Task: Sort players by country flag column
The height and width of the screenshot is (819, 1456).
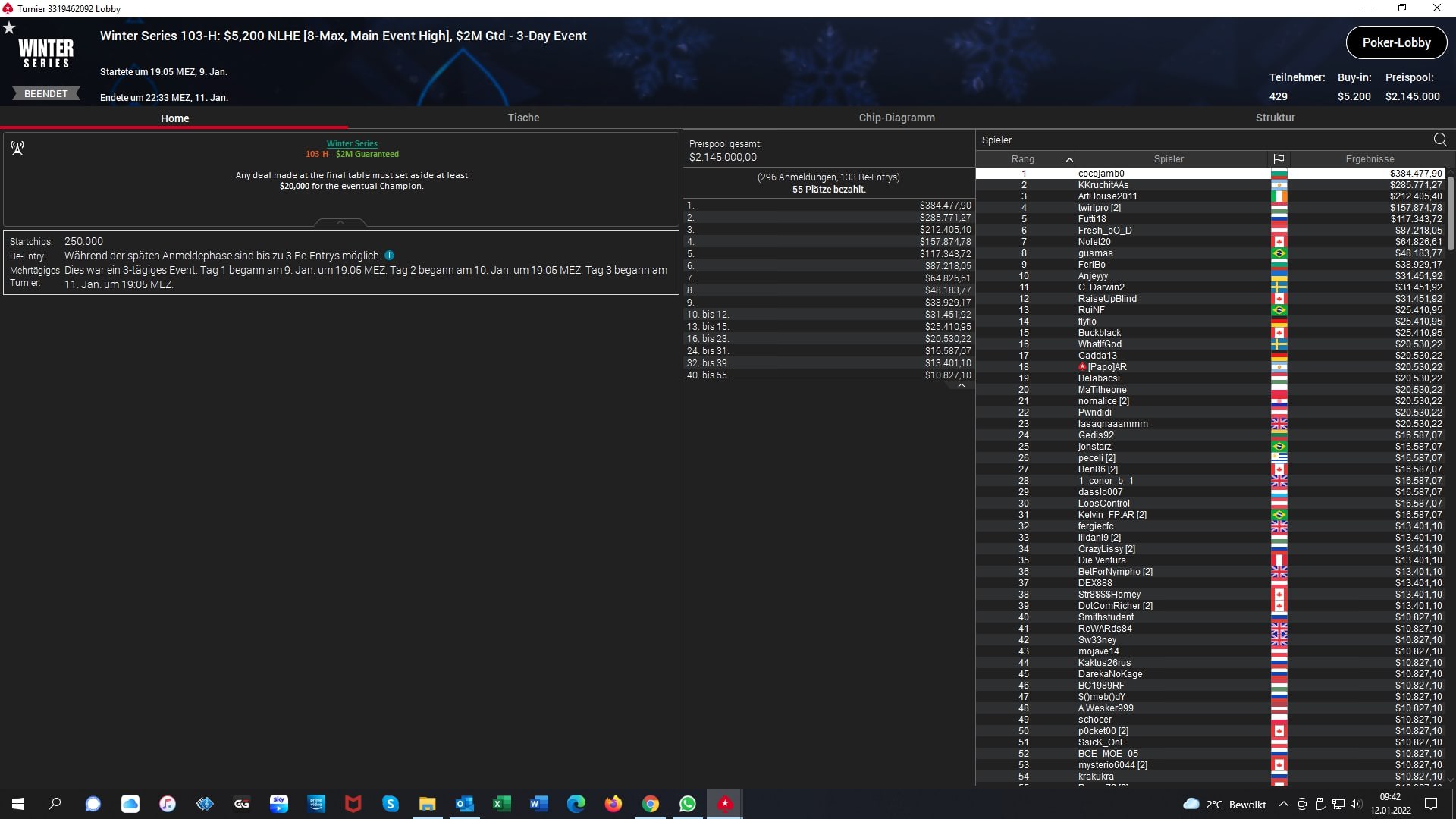Action: pyautogui.click(x=1279, y=159)
